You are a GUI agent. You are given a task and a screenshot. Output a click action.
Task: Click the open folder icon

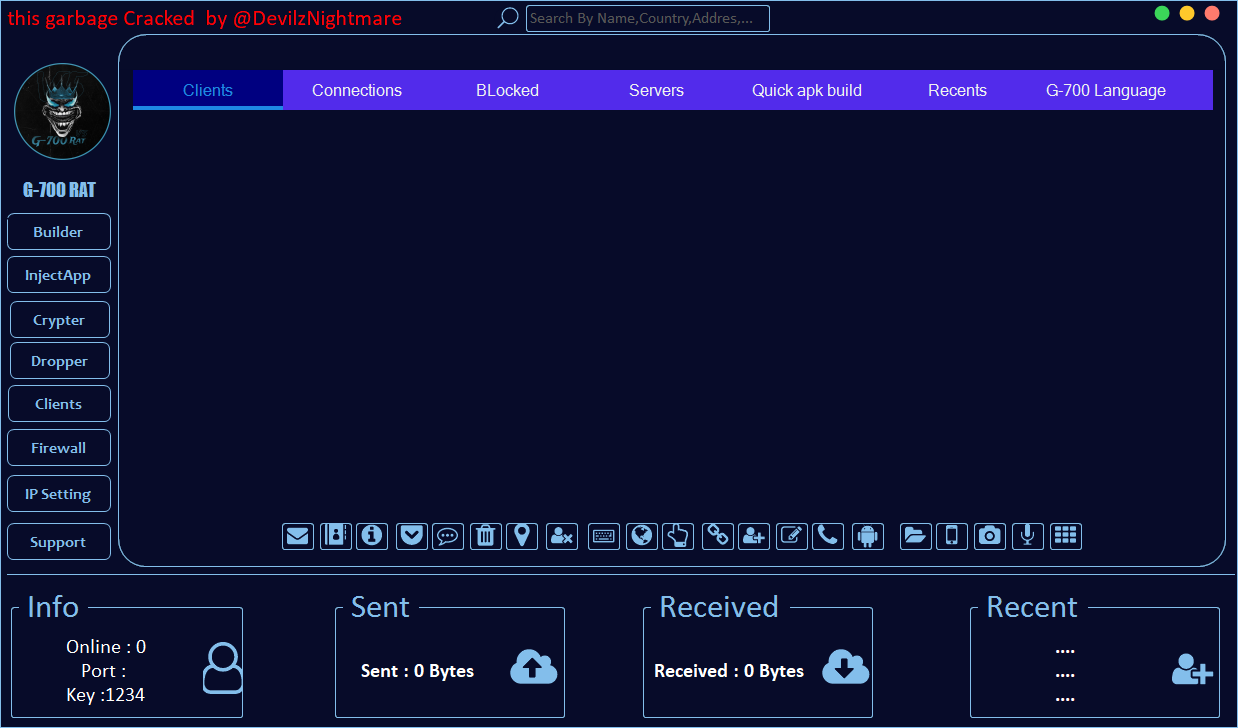tap(915, 536)
